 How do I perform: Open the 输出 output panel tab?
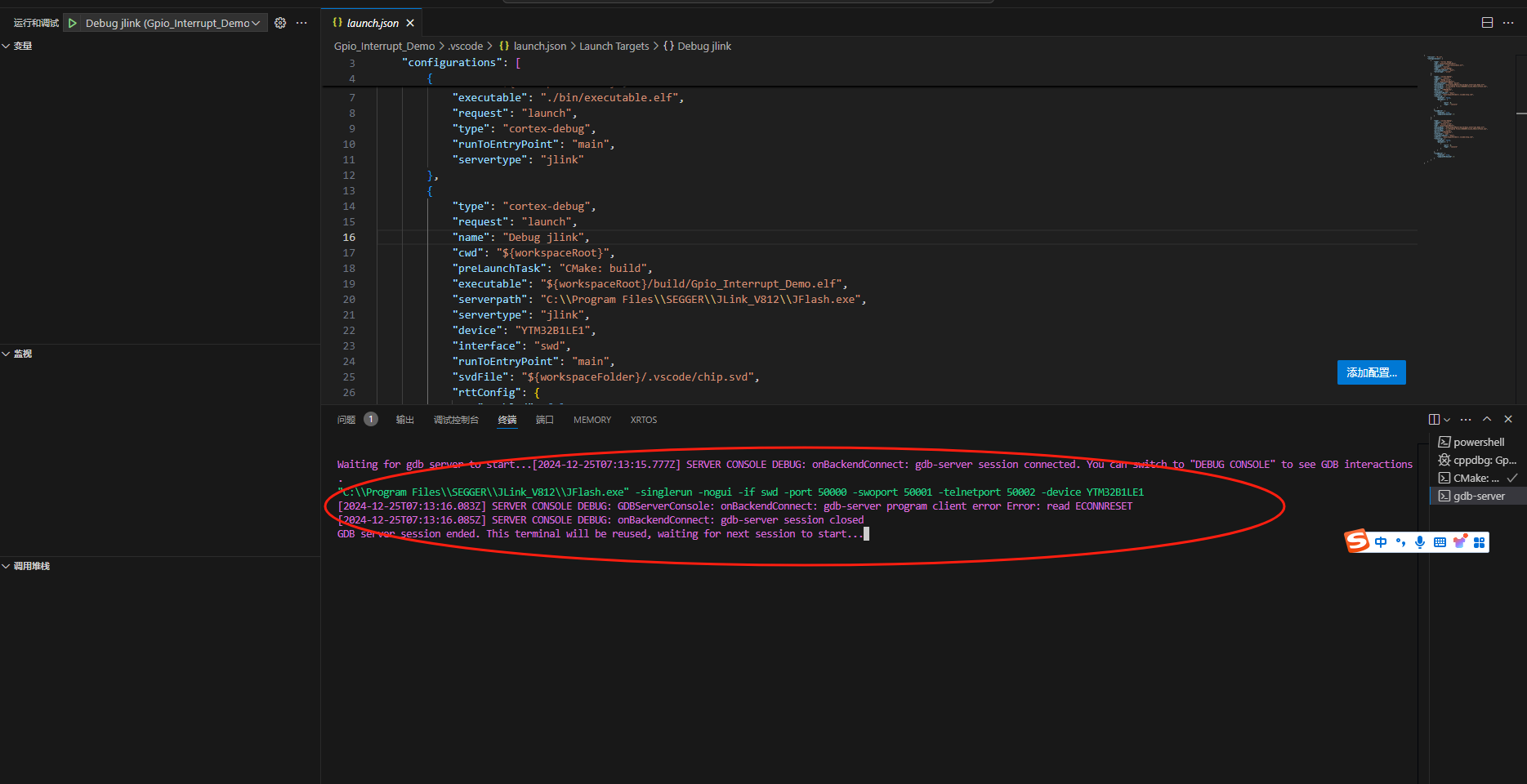pos(405,420)
